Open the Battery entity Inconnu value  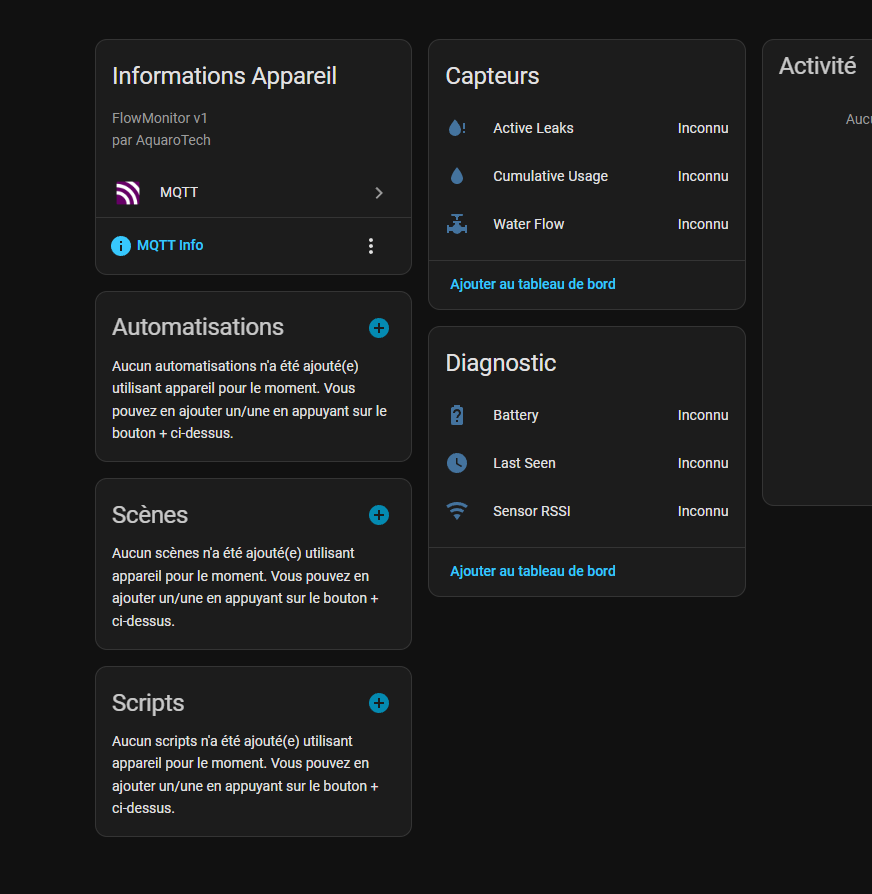tap(702, 415)
